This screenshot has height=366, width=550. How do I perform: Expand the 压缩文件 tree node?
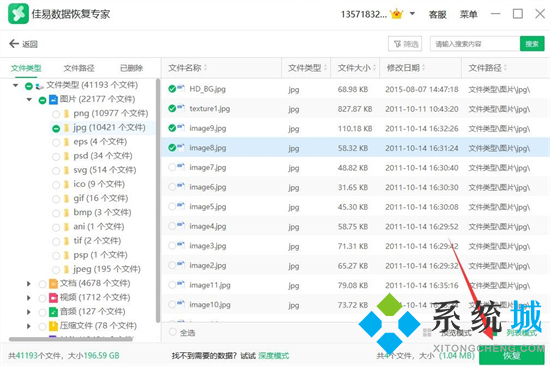point(29,326)
